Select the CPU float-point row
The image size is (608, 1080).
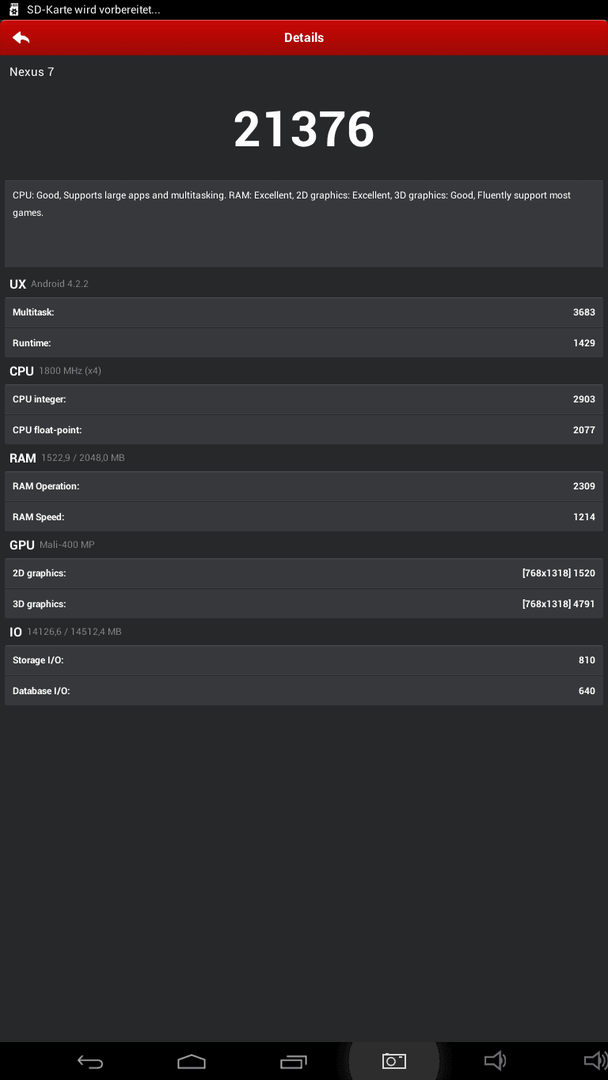click(304, 430)
